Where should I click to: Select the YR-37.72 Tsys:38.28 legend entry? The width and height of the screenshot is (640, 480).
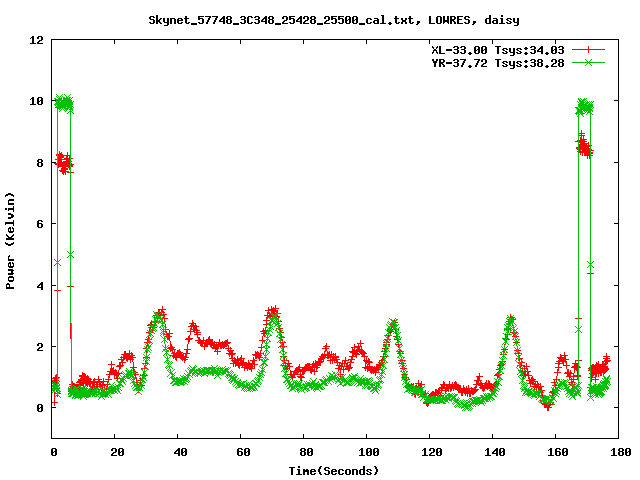point(498,63)
